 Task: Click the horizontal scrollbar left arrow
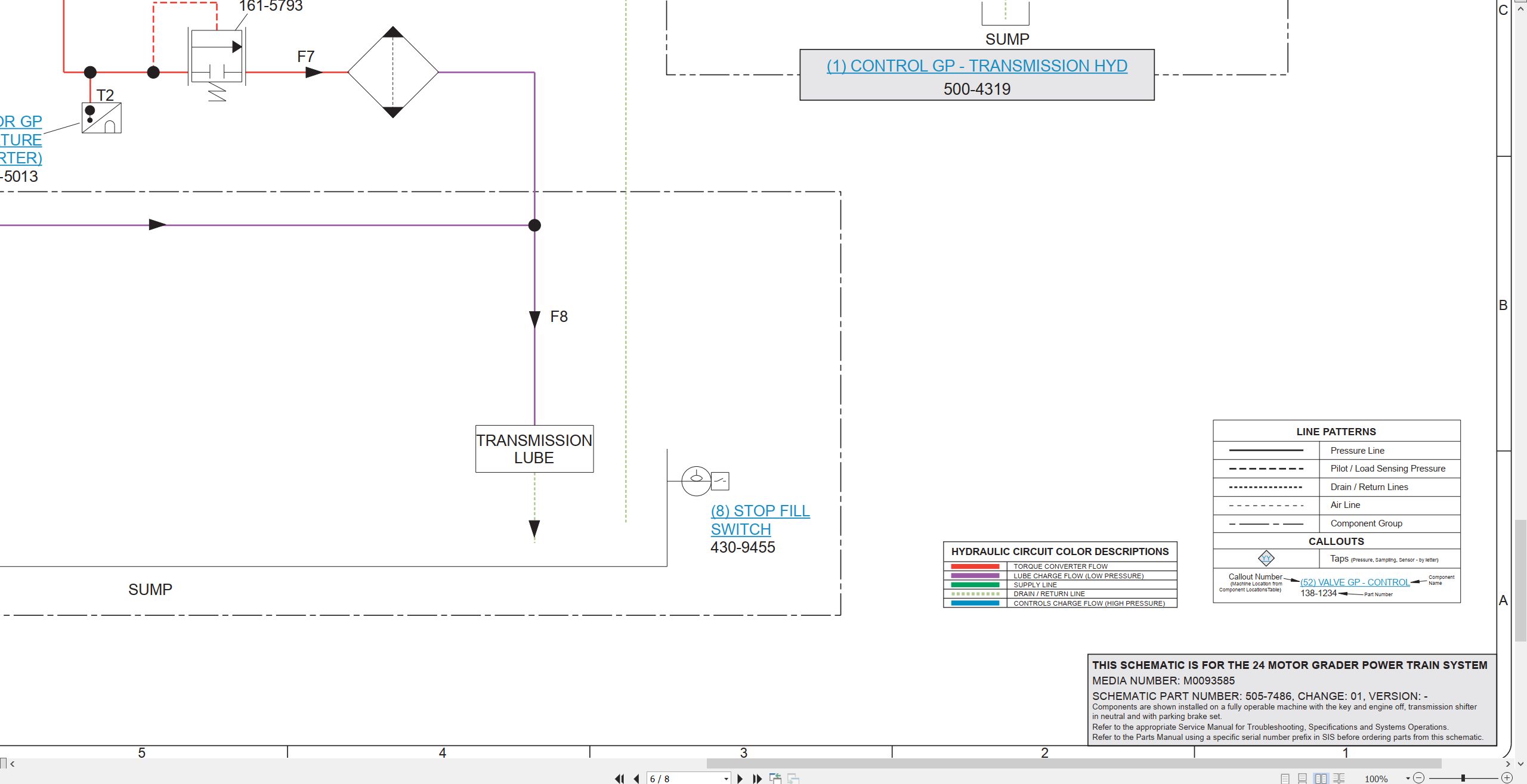[x=12, y=764]
